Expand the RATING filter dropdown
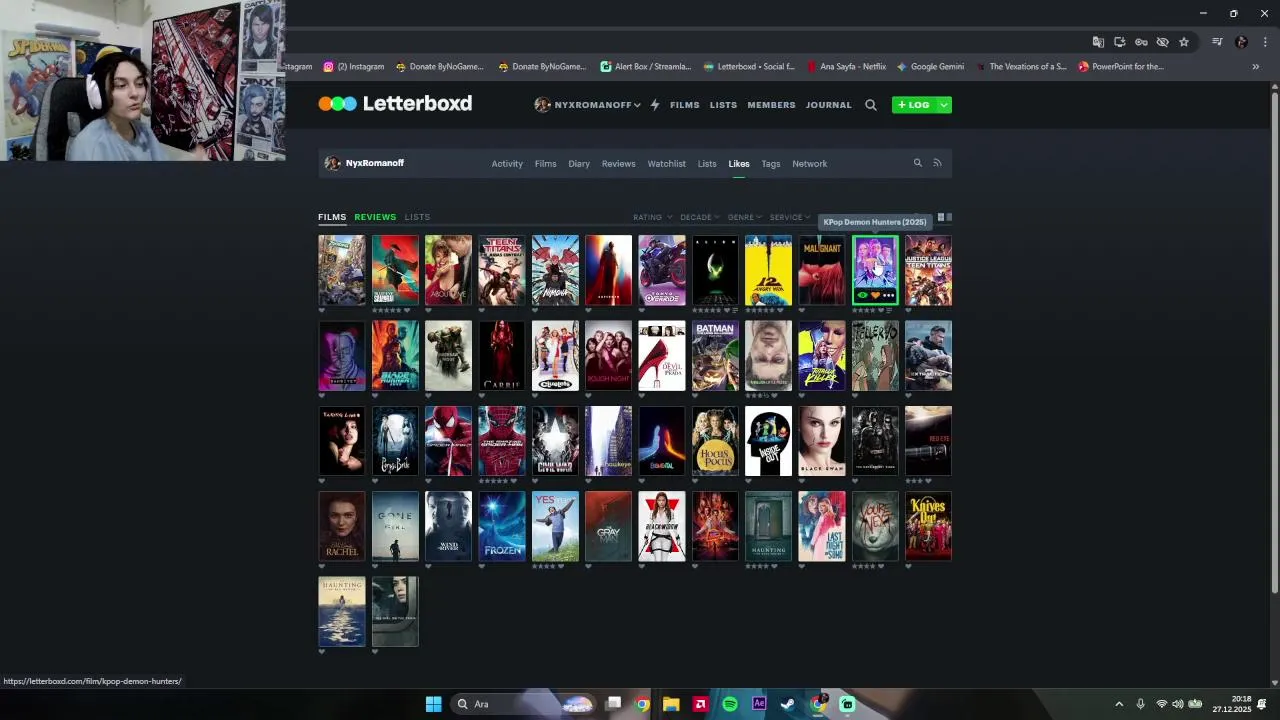The height and width of the screenshot is (720, 1280). tap(651, 217)
